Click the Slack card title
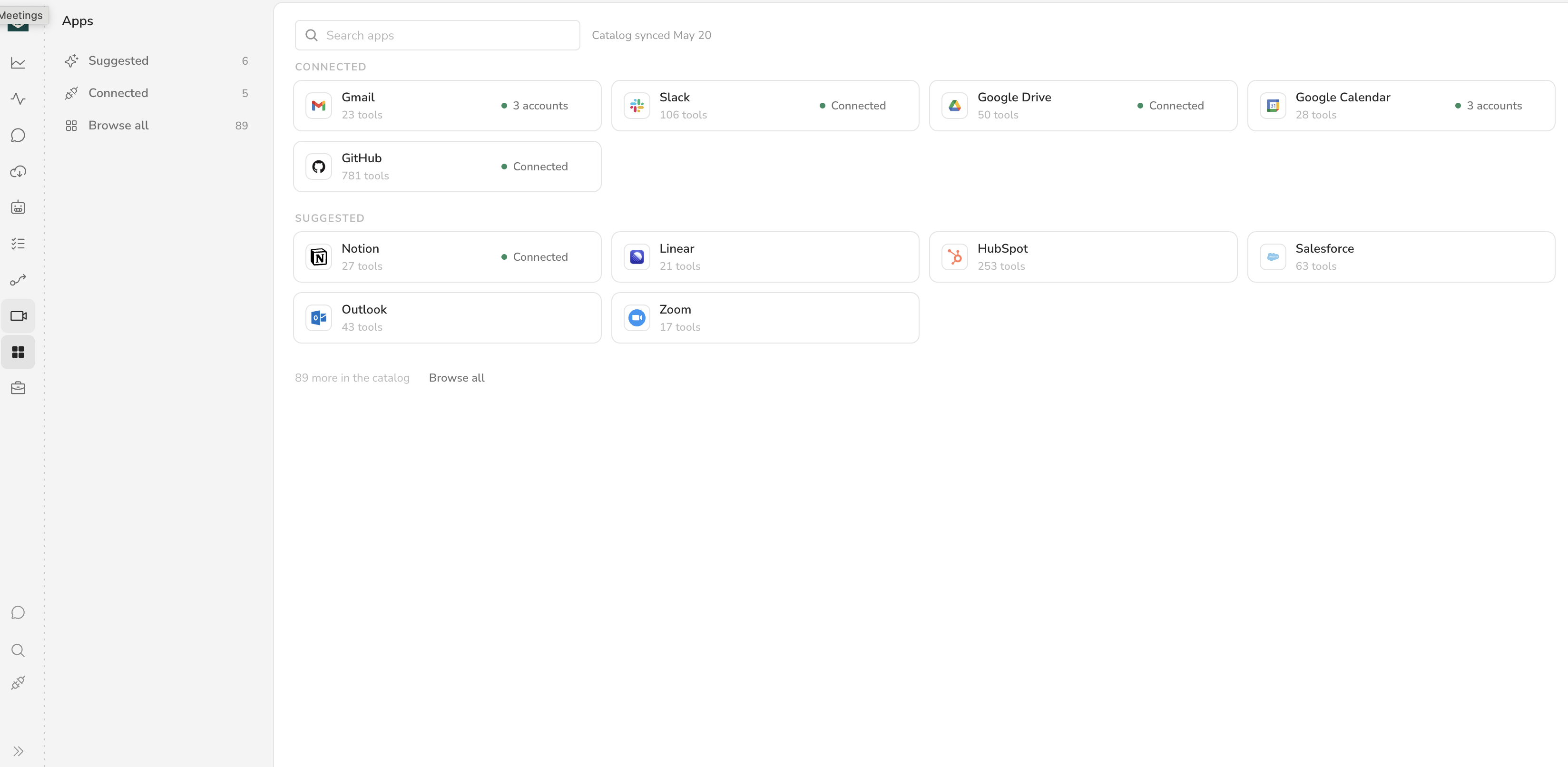The height and width of the screenshot is (767, 1568). [675, 98]
